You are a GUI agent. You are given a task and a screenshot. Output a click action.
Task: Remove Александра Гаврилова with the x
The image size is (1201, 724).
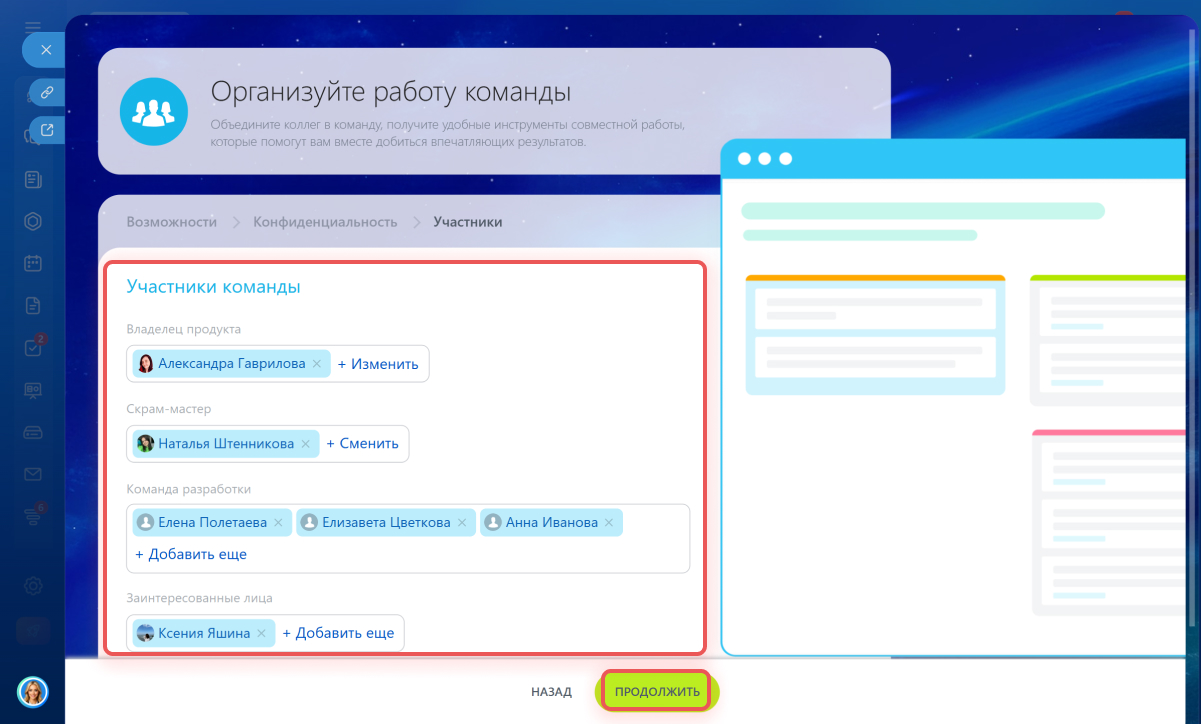317,364
